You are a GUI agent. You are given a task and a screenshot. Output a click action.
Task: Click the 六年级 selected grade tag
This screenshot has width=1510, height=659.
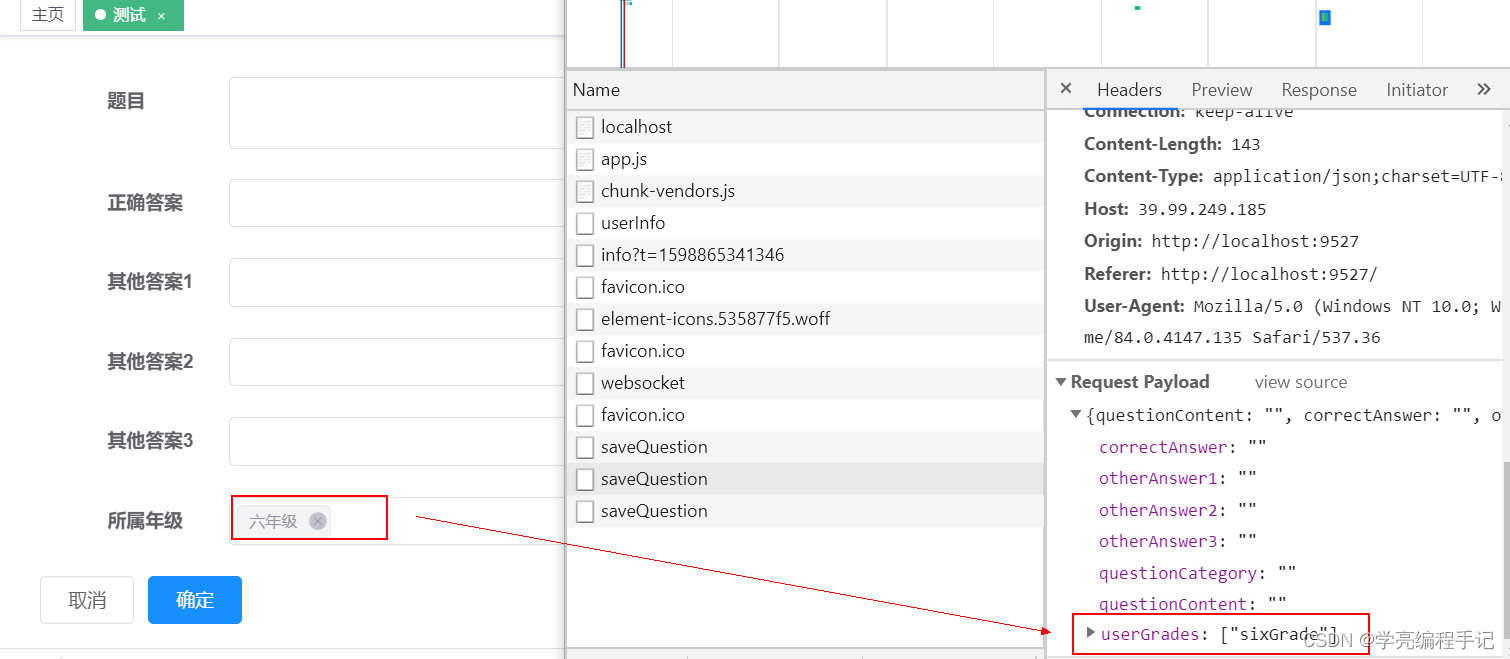click(x=284, y=521)
